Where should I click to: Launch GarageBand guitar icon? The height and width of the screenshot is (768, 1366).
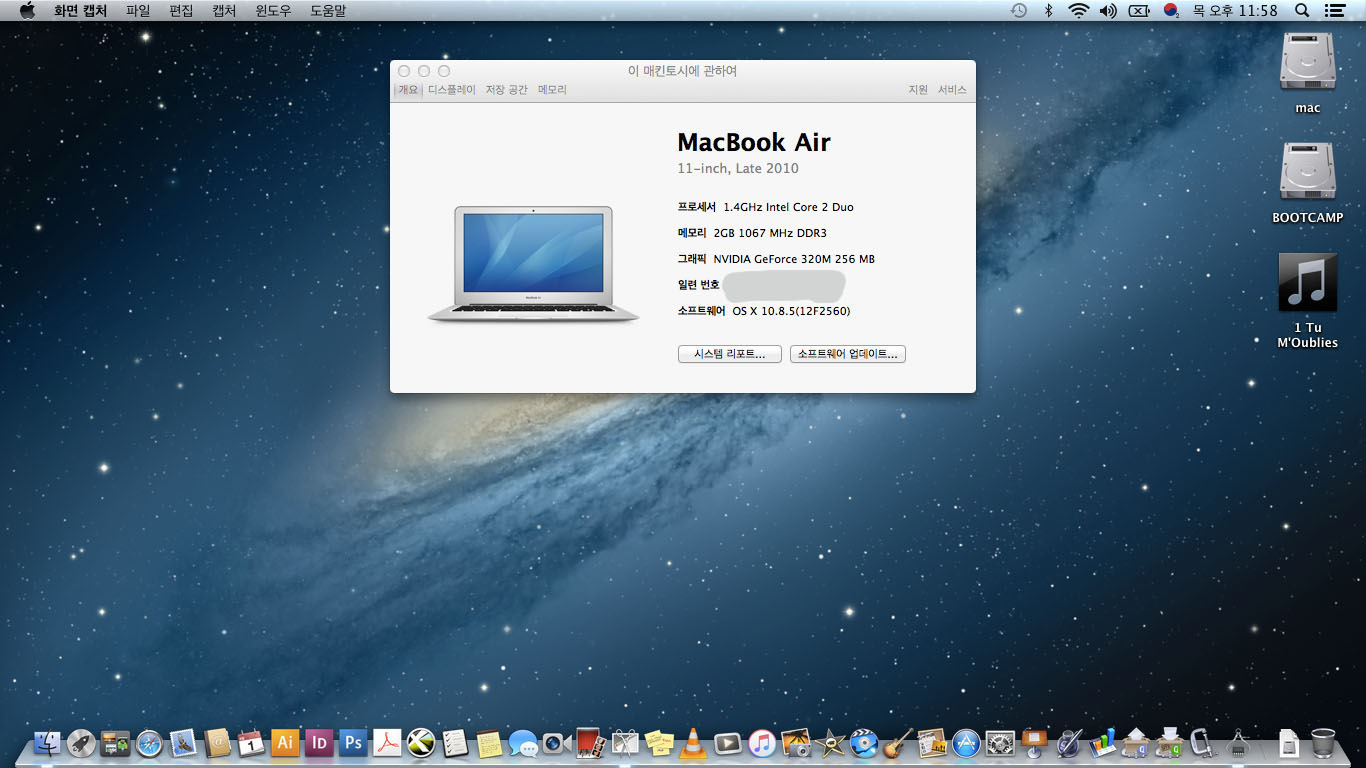pyautogui.click(x=898, y=742)
